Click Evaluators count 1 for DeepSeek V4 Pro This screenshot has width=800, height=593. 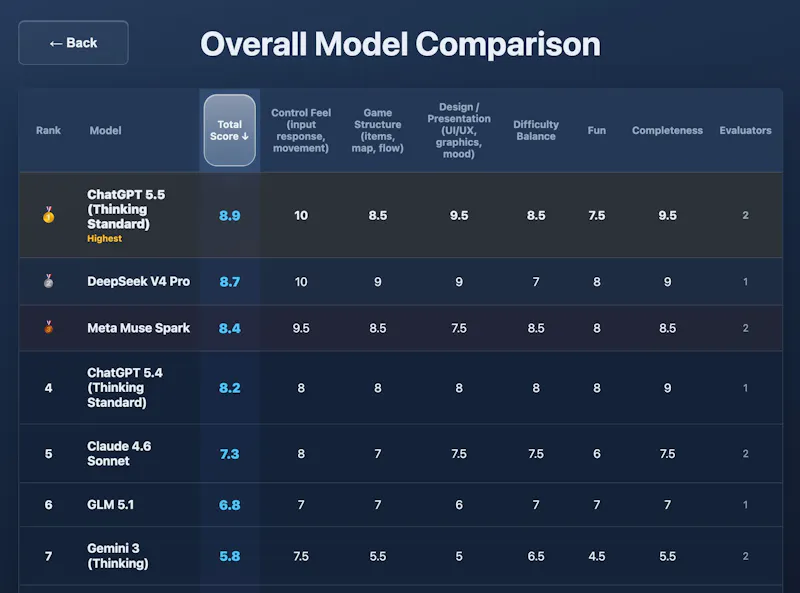[x=745, y=282]
